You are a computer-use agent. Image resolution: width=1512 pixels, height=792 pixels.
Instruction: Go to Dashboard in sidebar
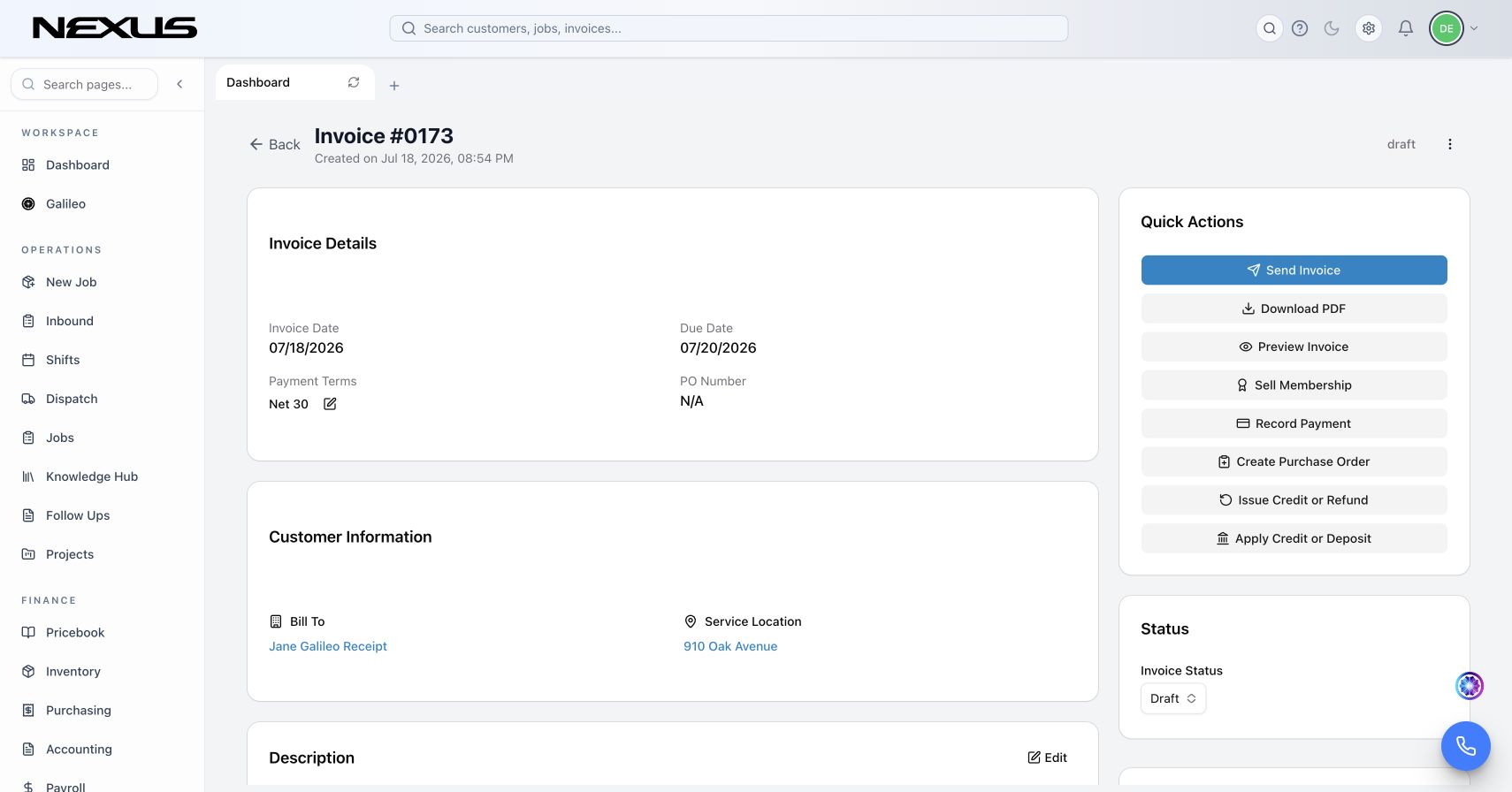pos(78,165)
